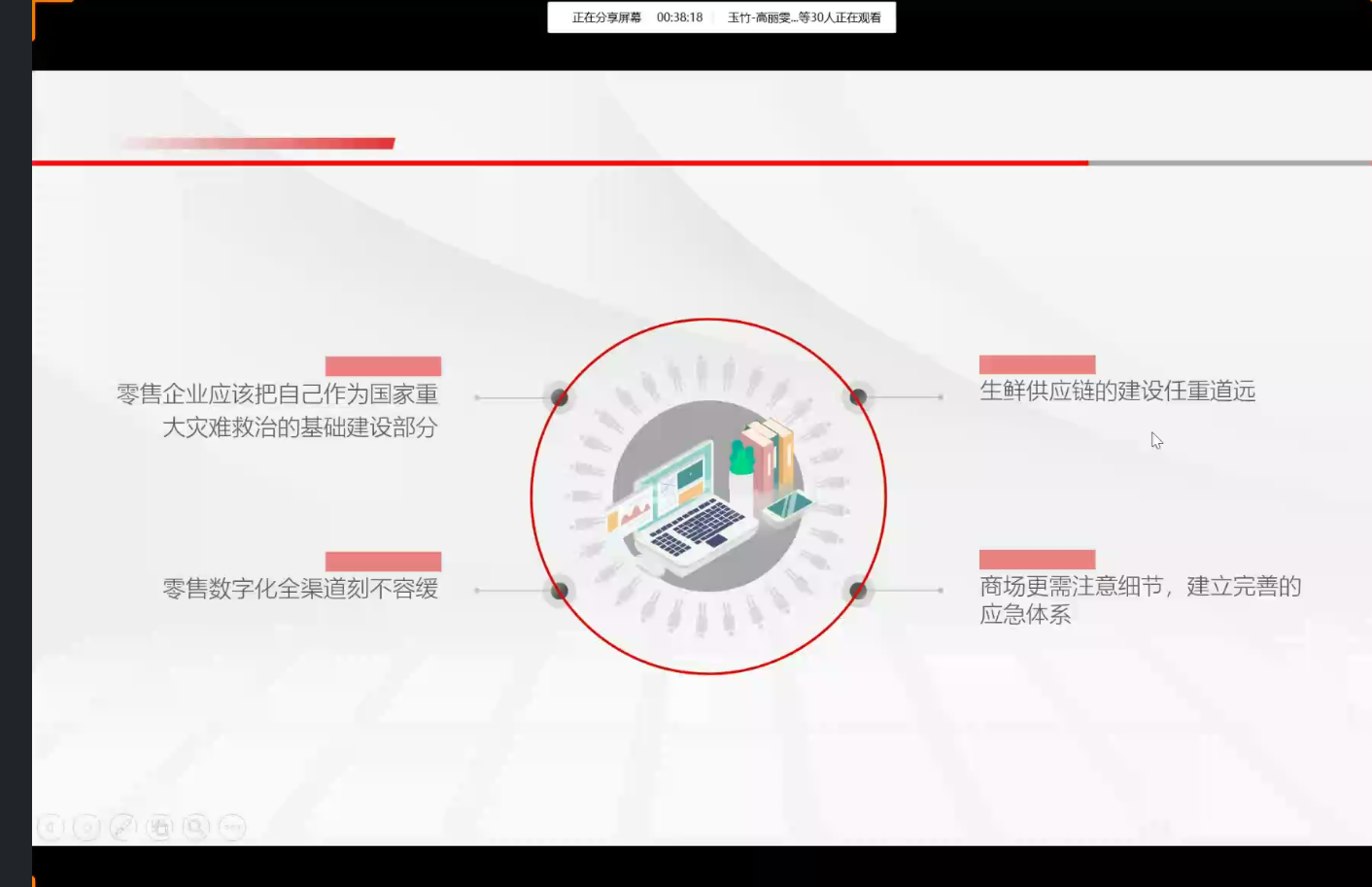Image resolution: width=1372 pixels, height=887 pixels.
Task: Click the 00:38:18 sharing timer
Action: [679, 17]
